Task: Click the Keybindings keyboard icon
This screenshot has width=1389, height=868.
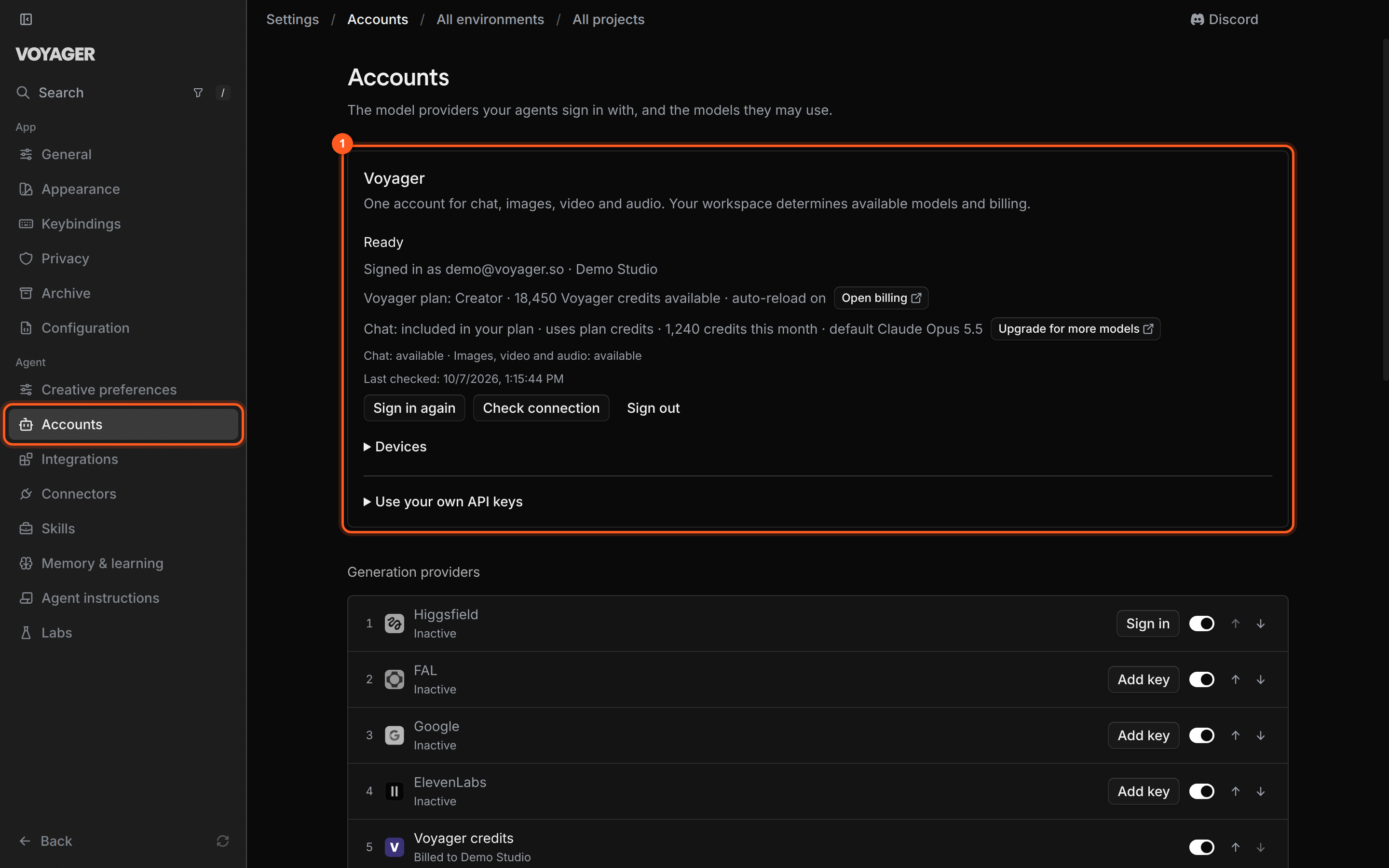Action: pos(26,224)
